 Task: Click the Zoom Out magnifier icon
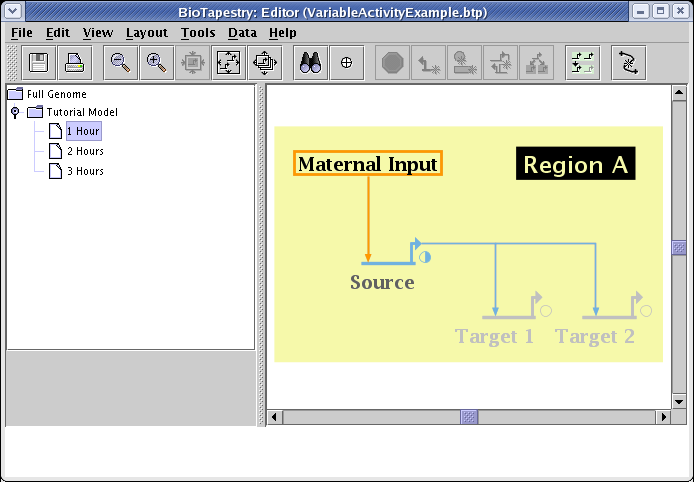click(x=120, y=63)
